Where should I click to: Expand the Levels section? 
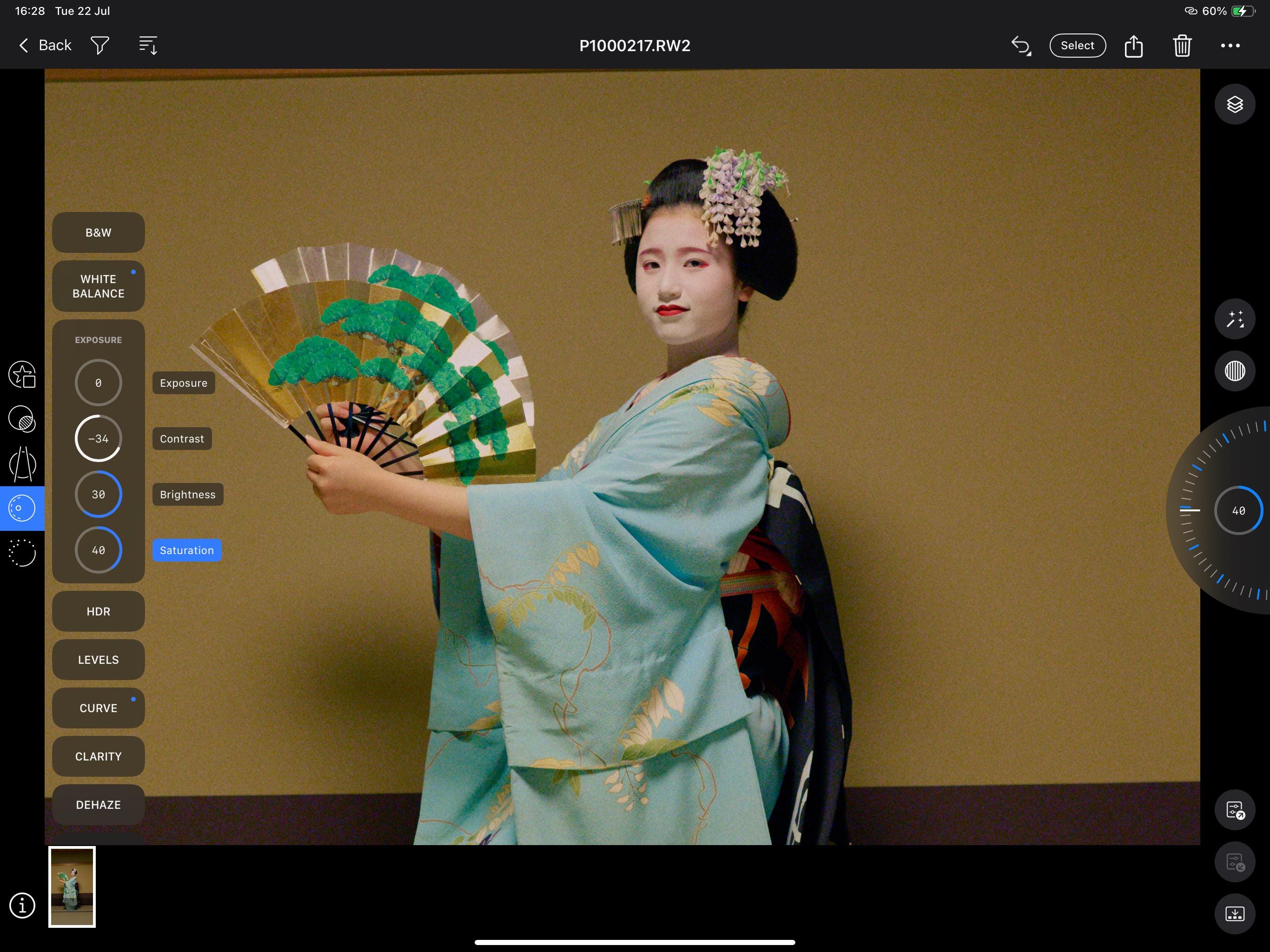[x=98, y=660]
